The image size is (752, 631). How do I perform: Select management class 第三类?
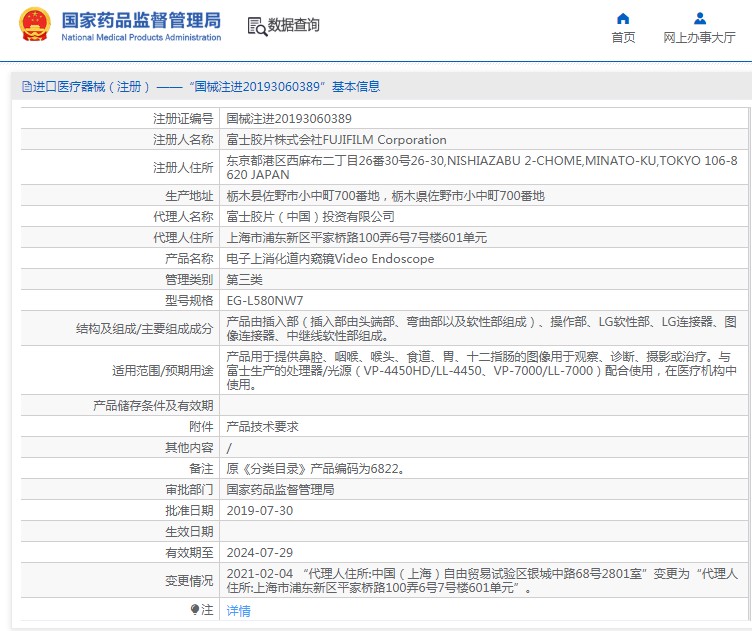tap(245, 280)
